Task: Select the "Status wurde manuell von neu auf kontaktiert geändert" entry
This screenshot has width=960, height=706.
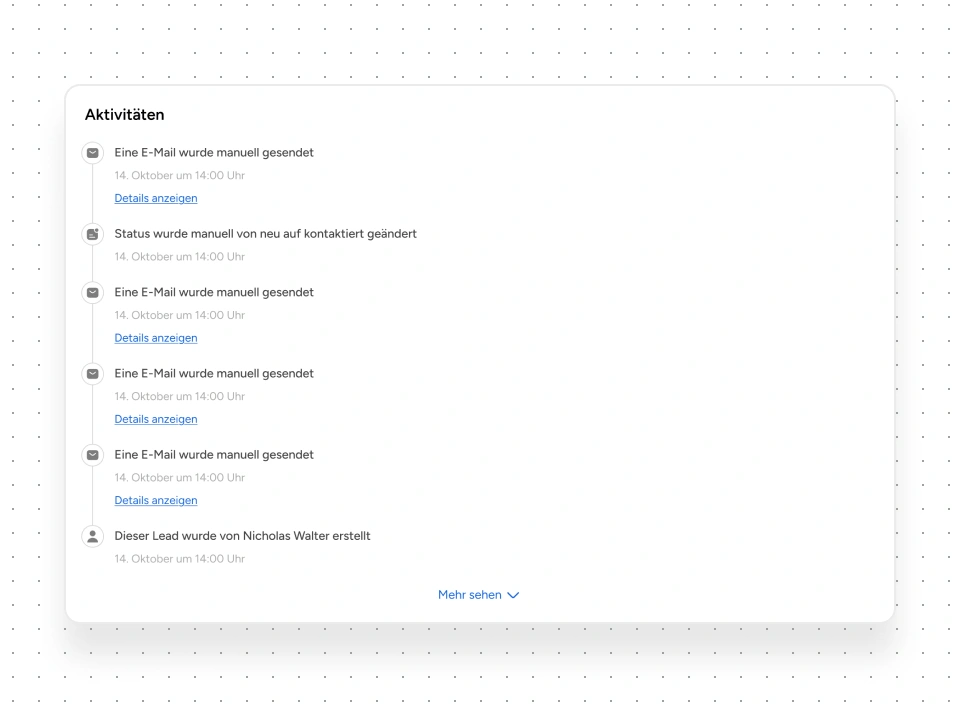Action: tap(265, 234)
